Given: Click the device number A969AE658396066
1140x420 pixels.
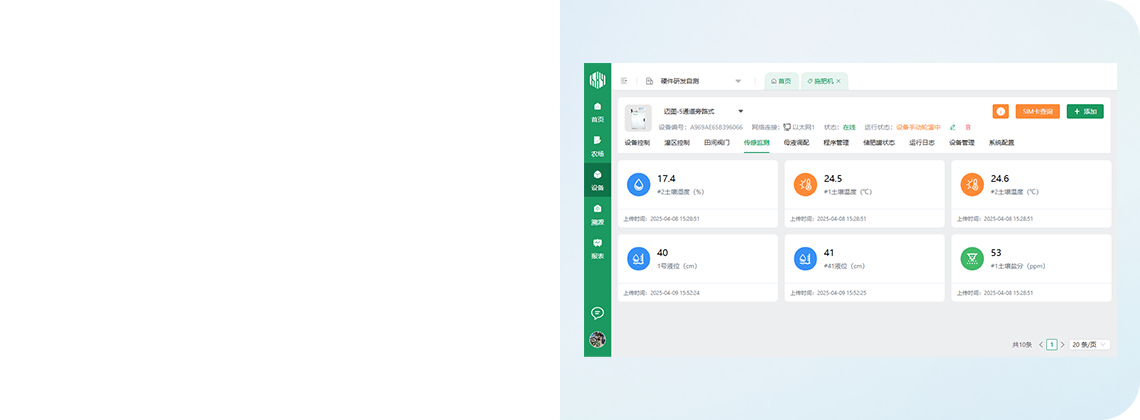Looking at the screenshot, I should click(716, 127).
